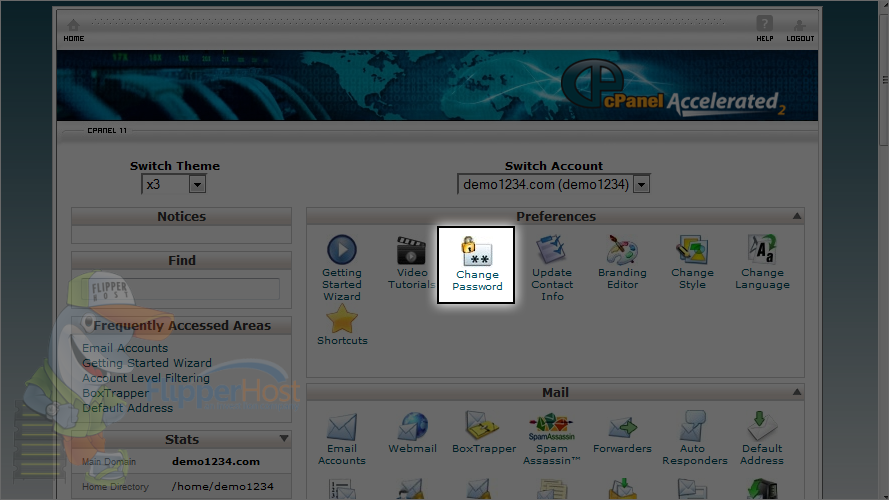Collapse the Mail section arrow

tap(797, 392)
